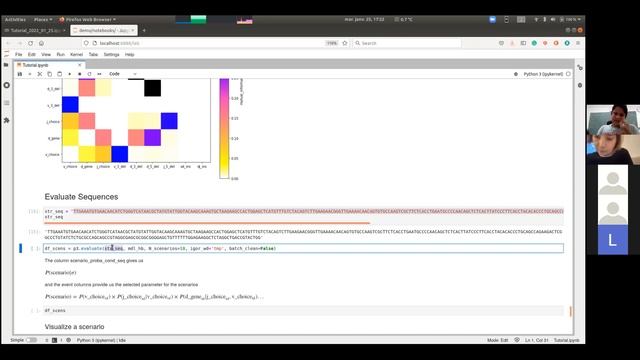Open Pocket save icon in Firefox toolbar
Viewport: 640px width, 360px height.
pyautogui.click(x=501, y=43)
